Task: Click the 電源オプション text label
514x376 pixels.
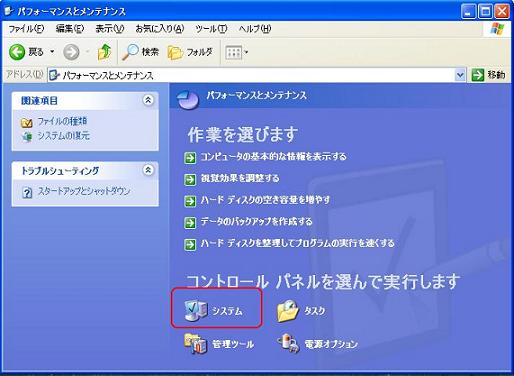Action: tap(331, 344)
